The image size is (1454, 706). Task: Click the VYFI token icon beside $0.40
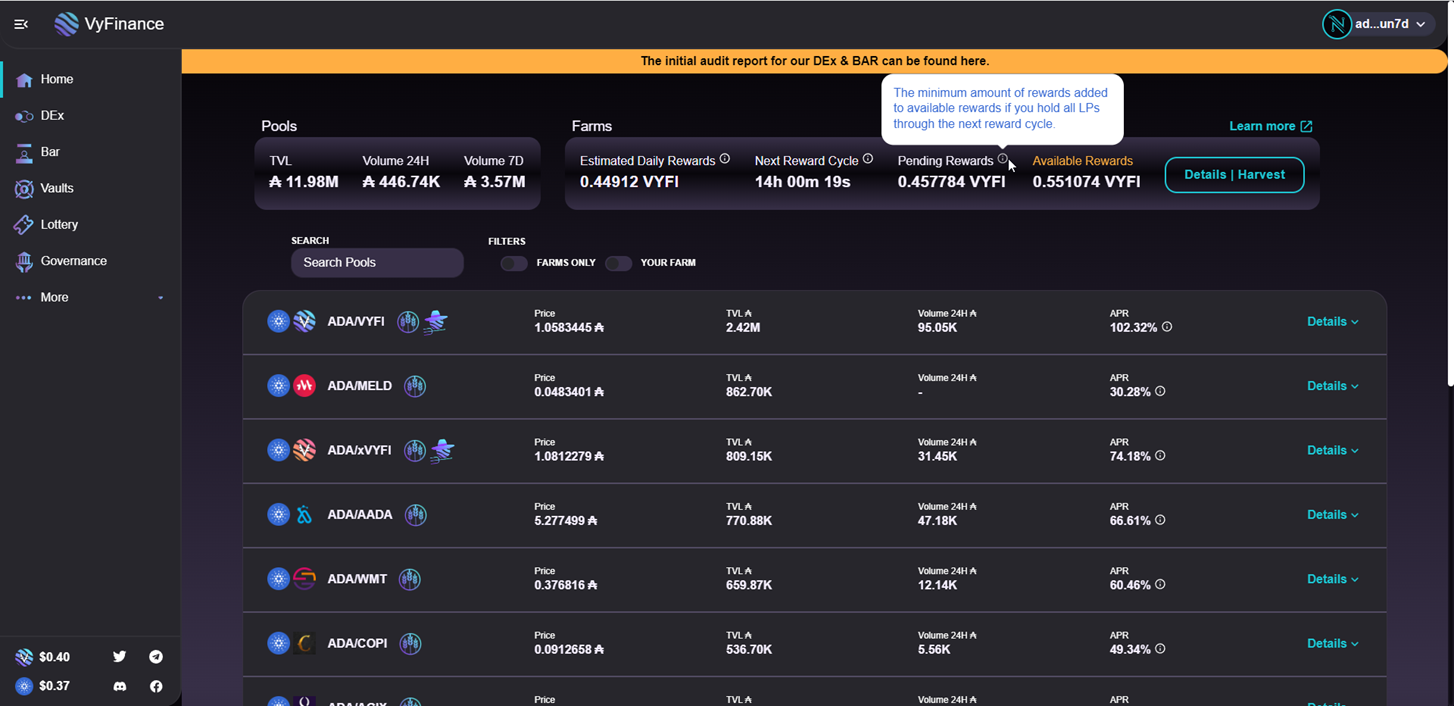click(24, 657)
